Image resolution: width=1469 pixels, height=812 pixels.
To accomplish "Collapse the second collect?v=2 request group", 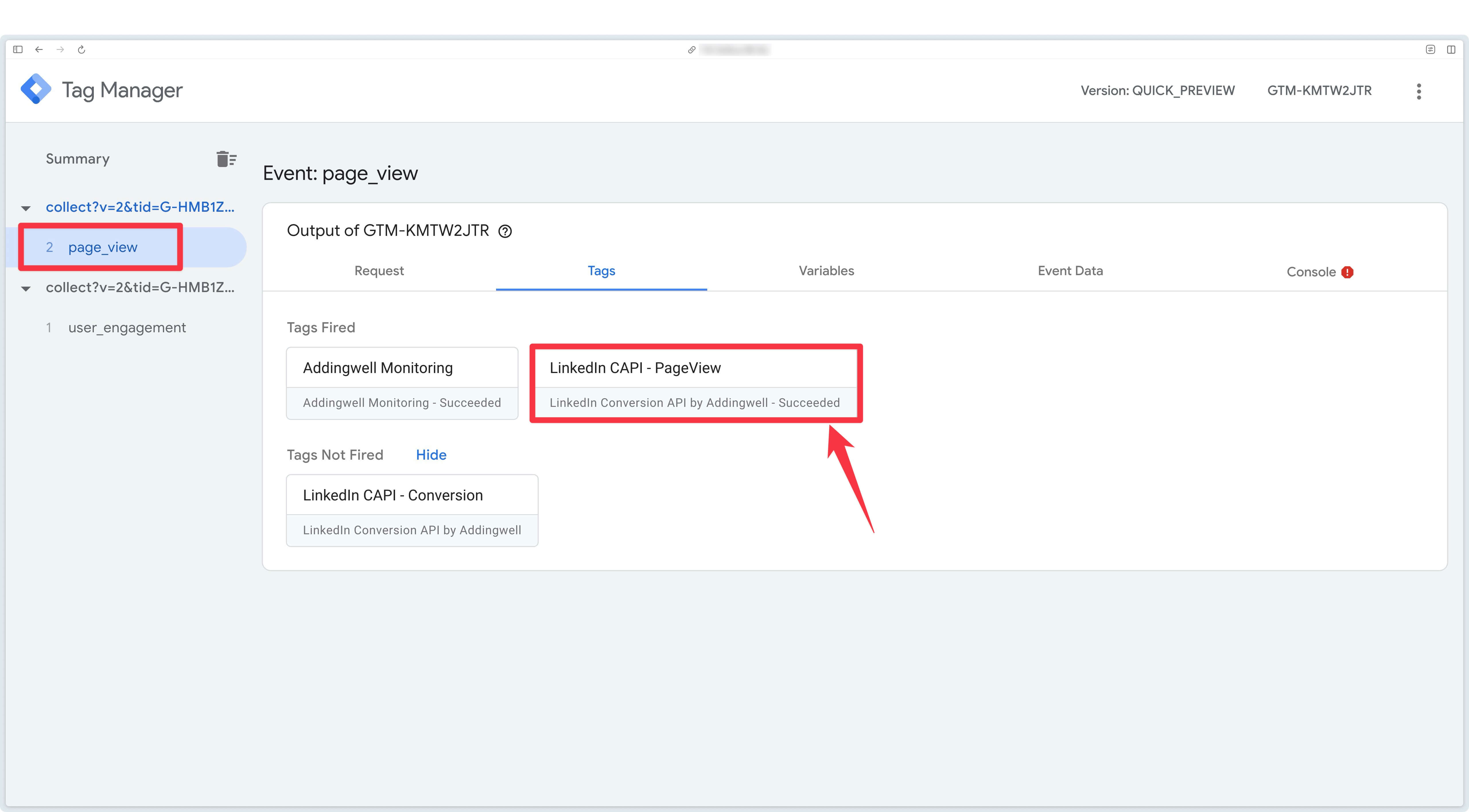I will (26, 289).
